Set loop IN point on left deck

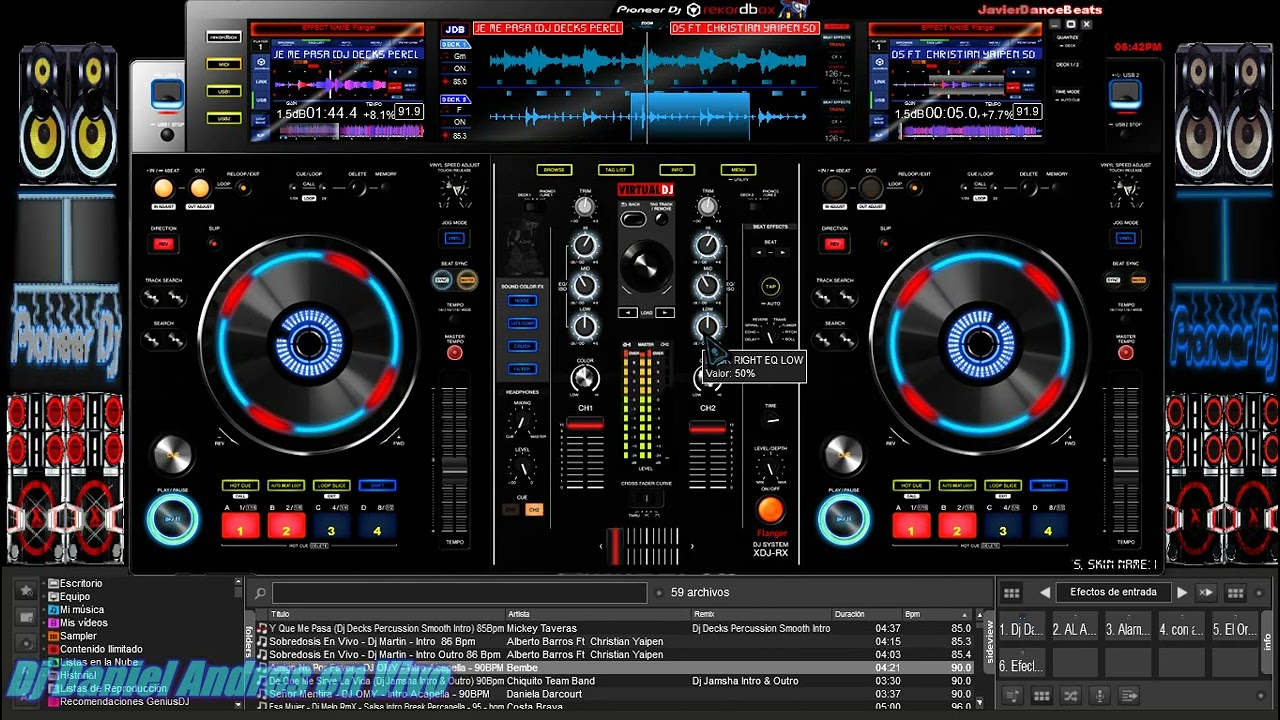[x=163, y=188]
